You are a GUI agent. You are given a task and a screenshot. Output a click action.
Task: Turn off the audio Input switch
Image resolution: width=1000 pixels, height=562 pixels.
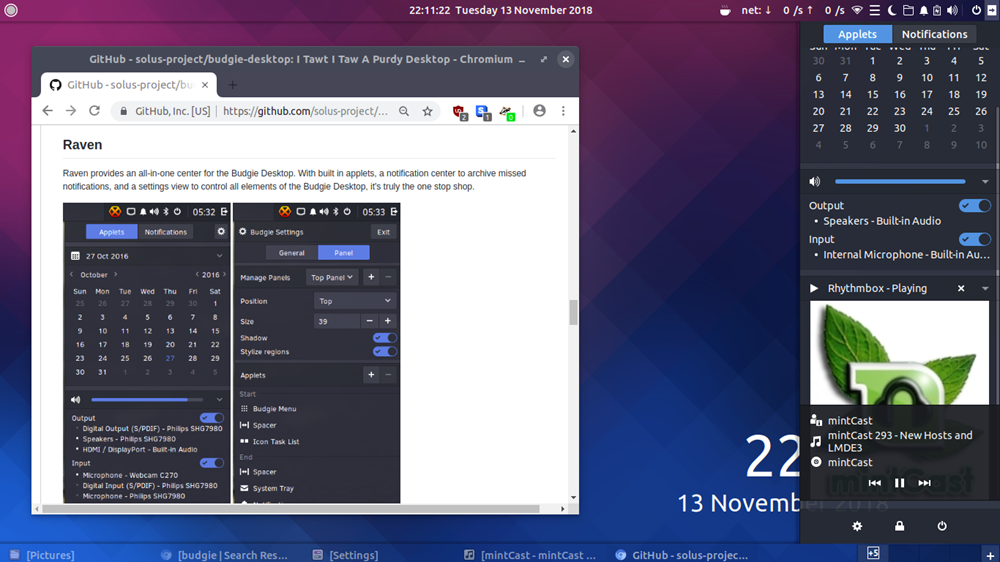(974, 240)
